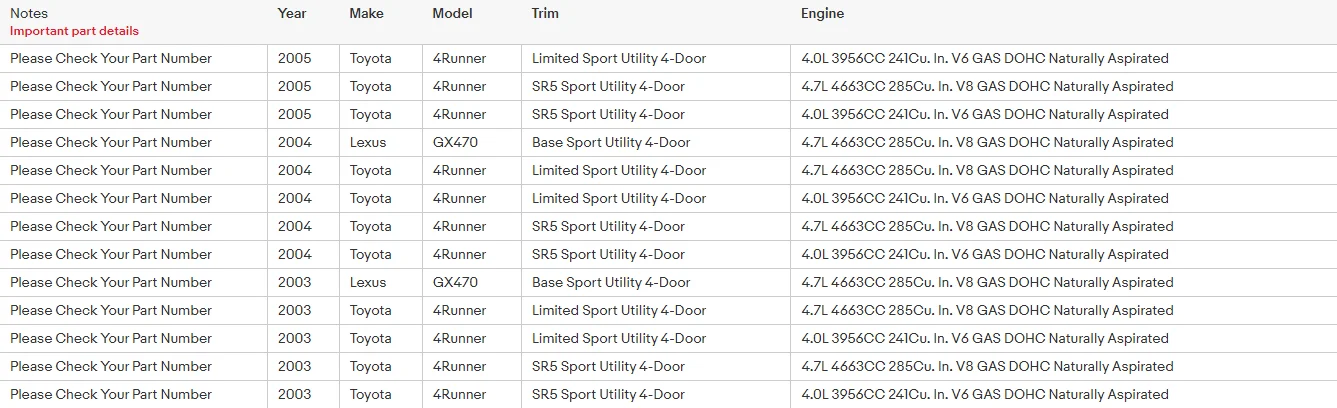Click the note in the 2004 Lexus row

[x=111, y=142]
